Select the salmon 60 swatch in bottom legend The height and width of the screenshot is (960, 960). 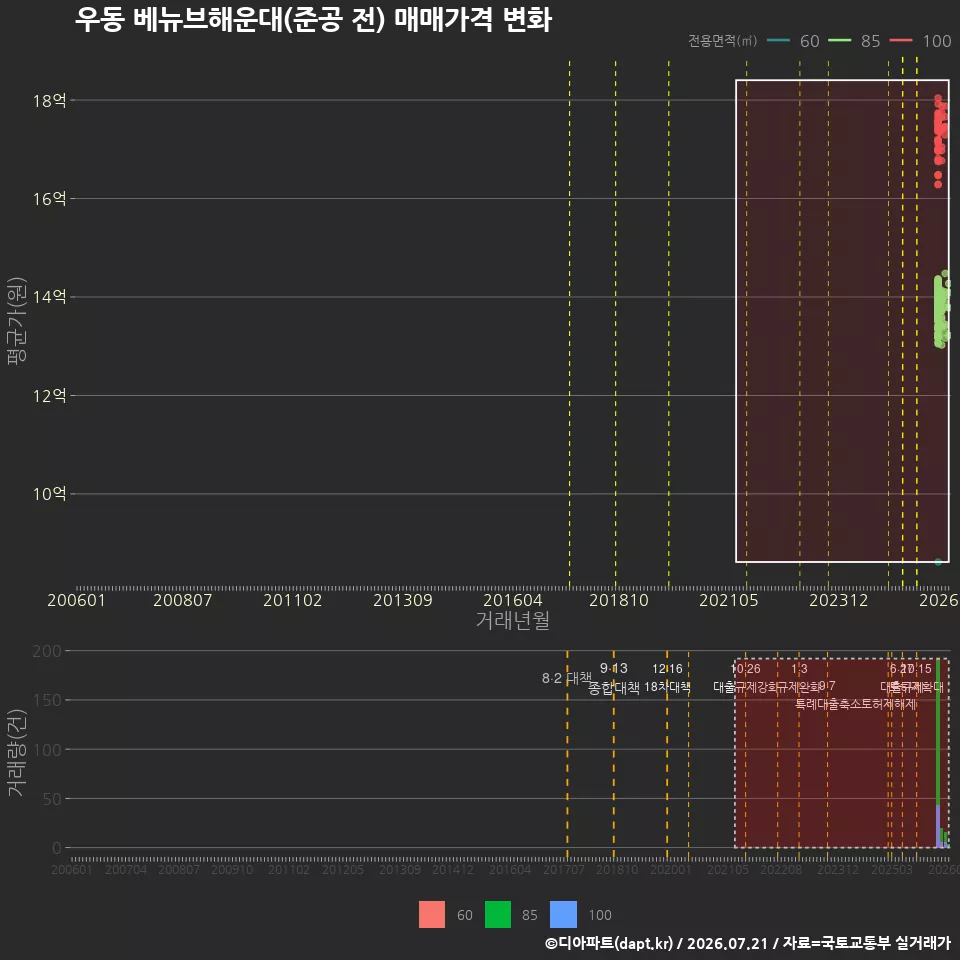click(x=432, y=915)
